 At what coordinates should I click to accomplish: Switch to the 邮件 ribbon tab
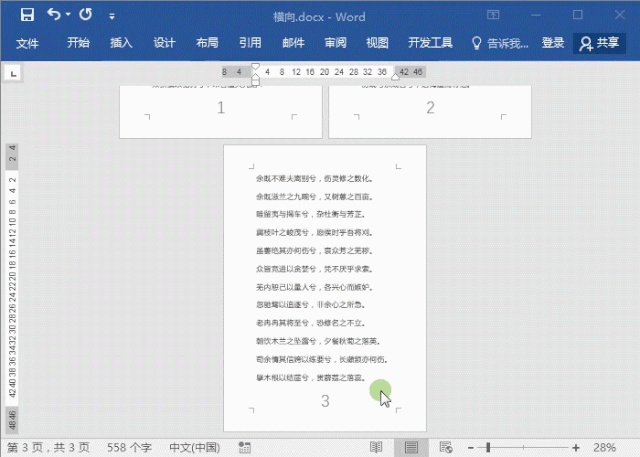click(293, 42)
